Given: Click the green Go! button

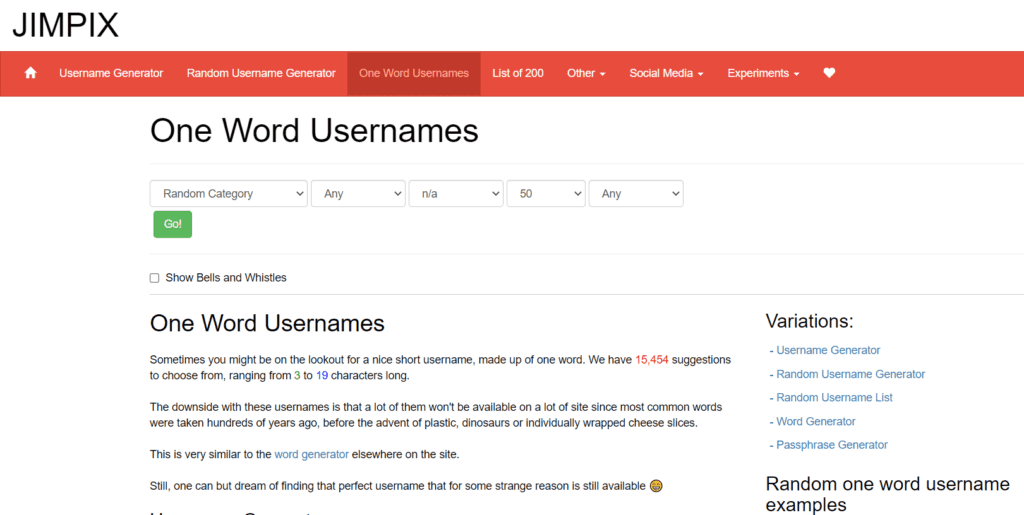Looking at the screenshot, I should pos(172,224).
